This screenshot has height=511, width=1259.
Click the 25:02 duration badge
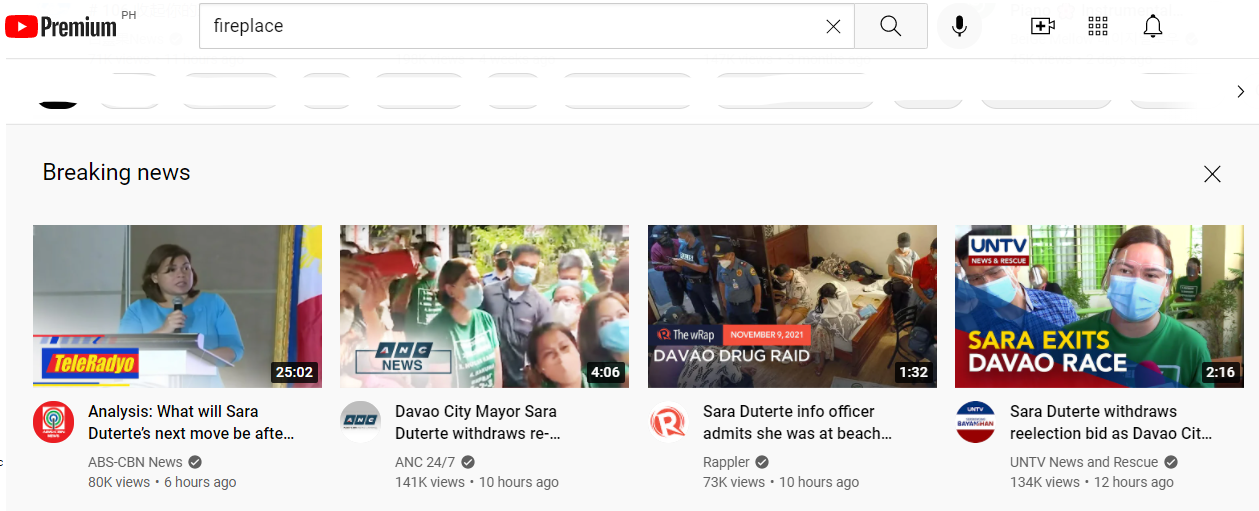point(294,372)
